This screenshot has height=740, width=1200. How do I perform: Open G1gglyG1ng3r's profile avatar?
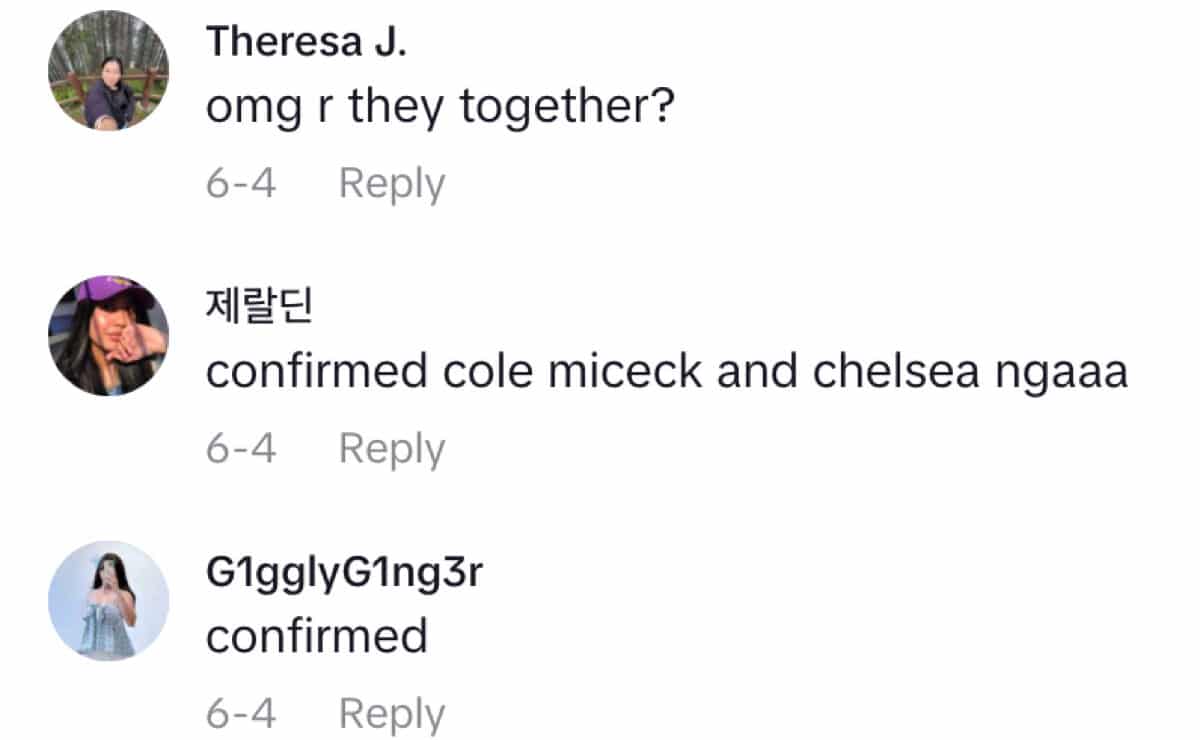click(108, 601)
